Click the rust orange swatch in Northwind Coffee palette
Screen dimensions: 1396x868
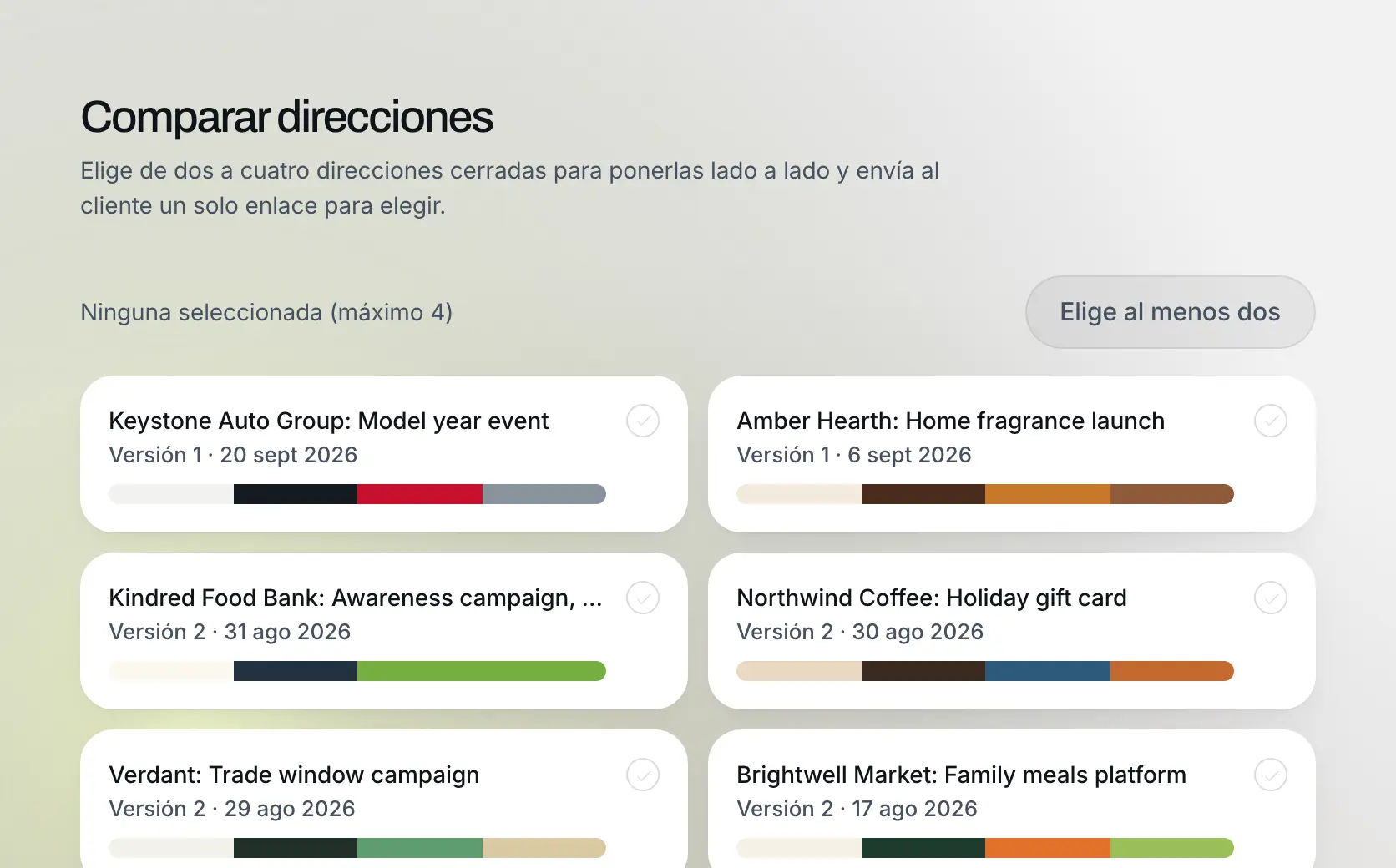1172,671
